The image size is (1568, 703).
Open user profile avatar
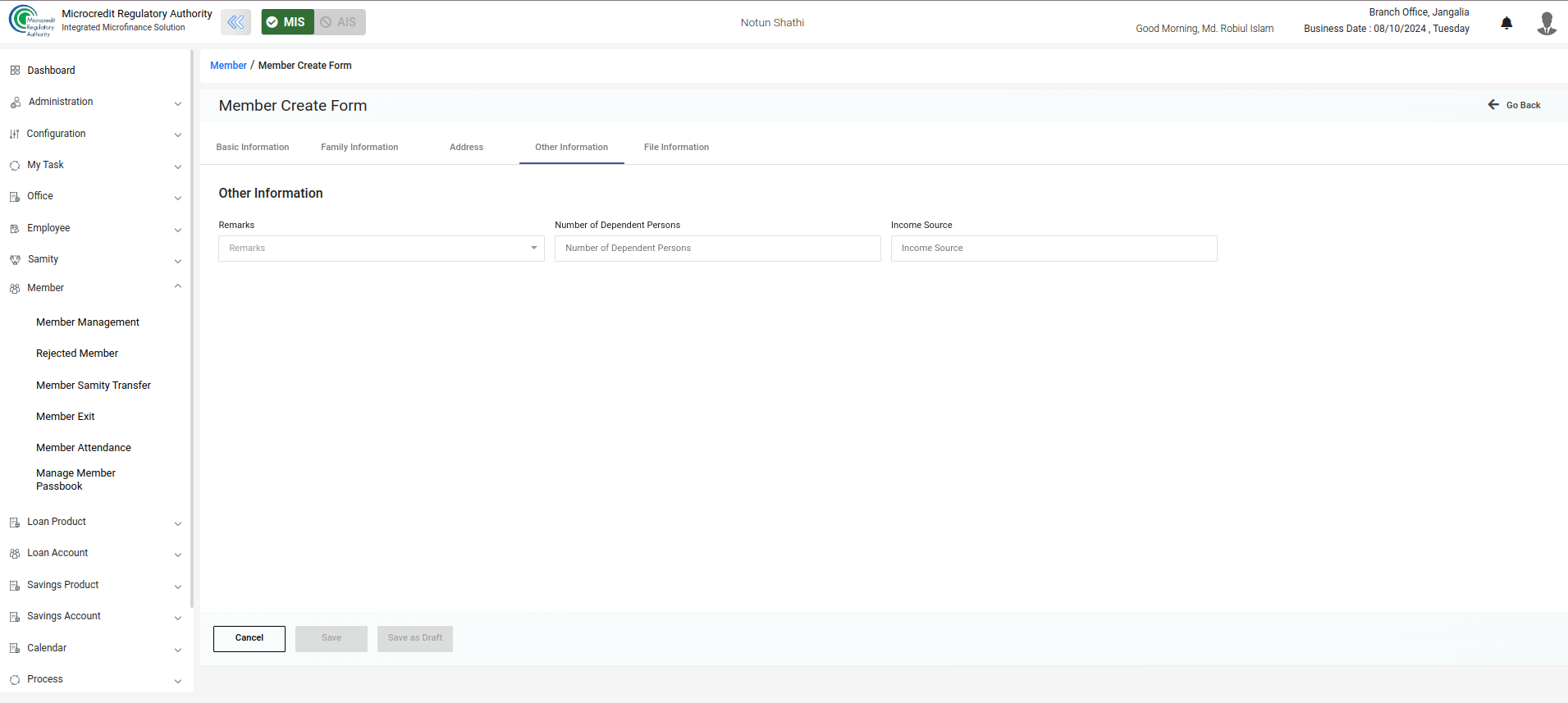[1547, 23]
